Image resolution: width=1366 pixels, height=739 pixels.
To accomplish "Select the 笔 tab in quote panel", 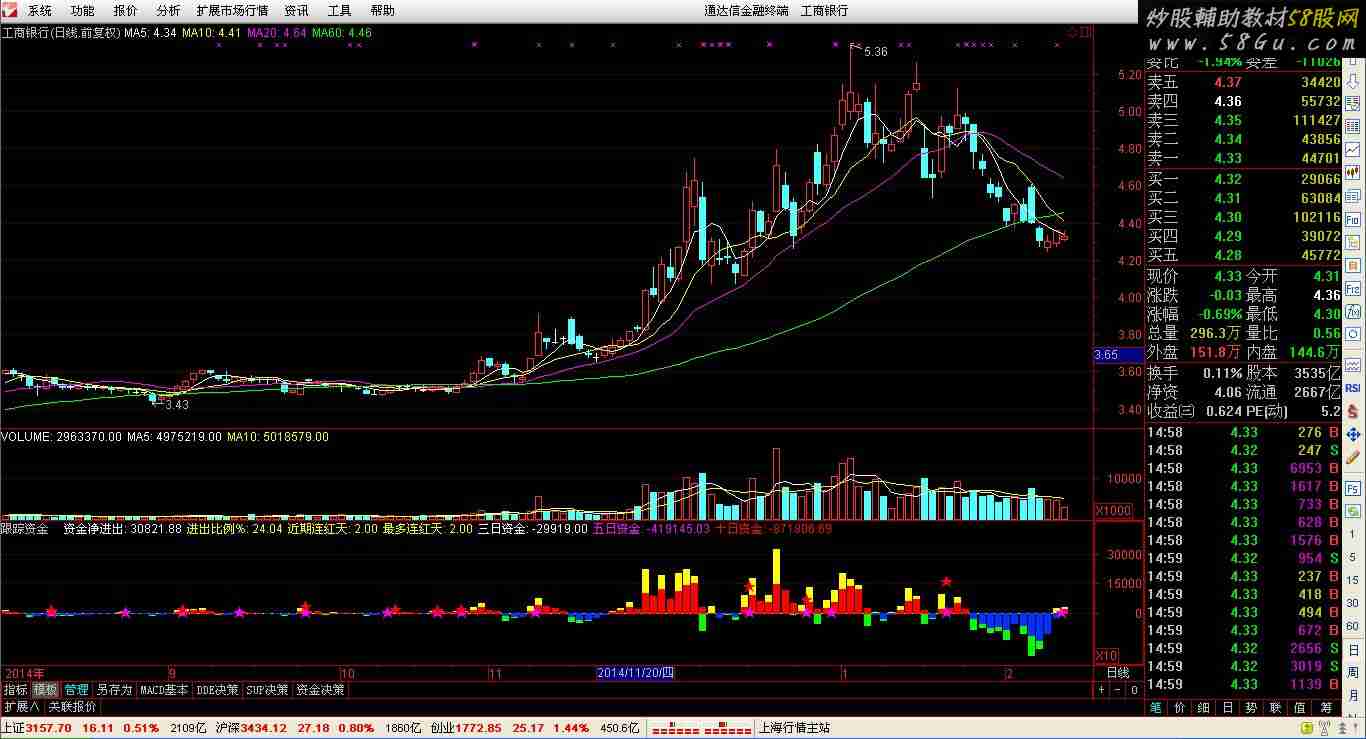I will 1155,708.
